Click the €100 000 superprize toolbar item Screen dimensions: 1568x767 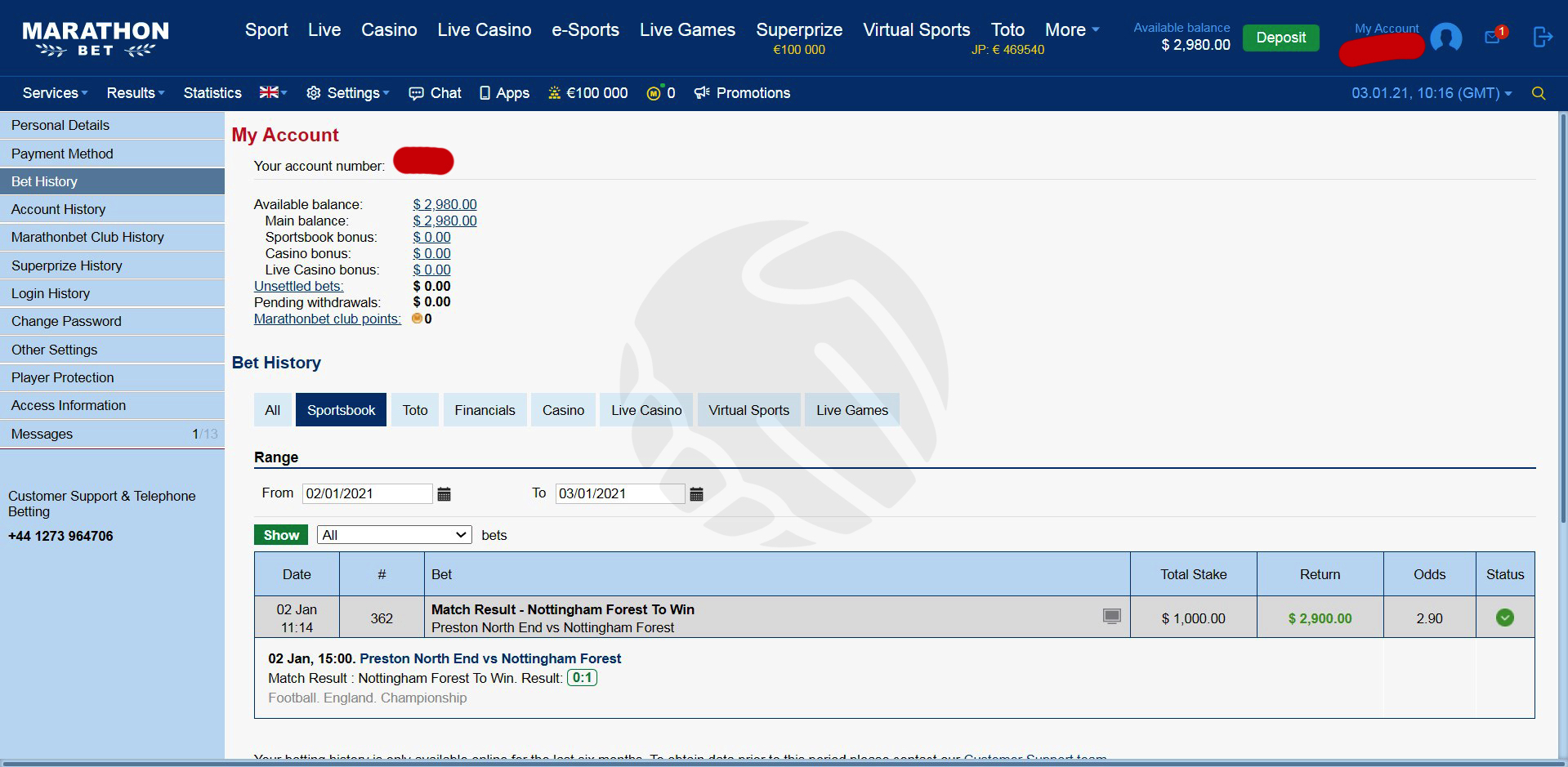588,93
